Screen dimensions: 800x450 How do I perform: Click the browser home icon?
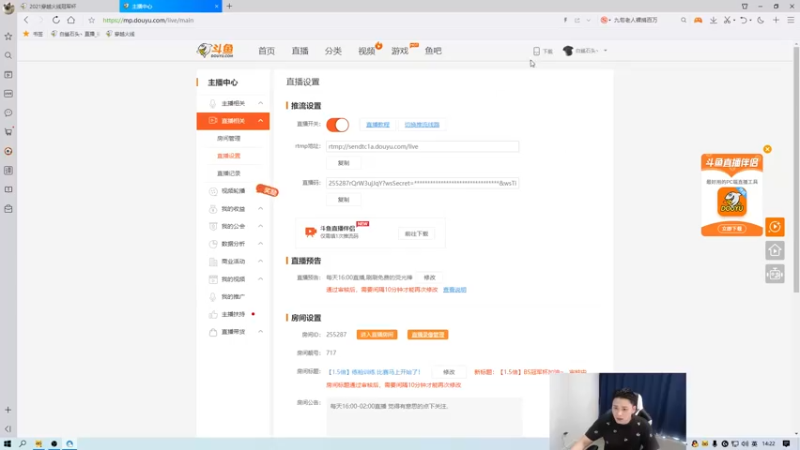pos(71,20)
